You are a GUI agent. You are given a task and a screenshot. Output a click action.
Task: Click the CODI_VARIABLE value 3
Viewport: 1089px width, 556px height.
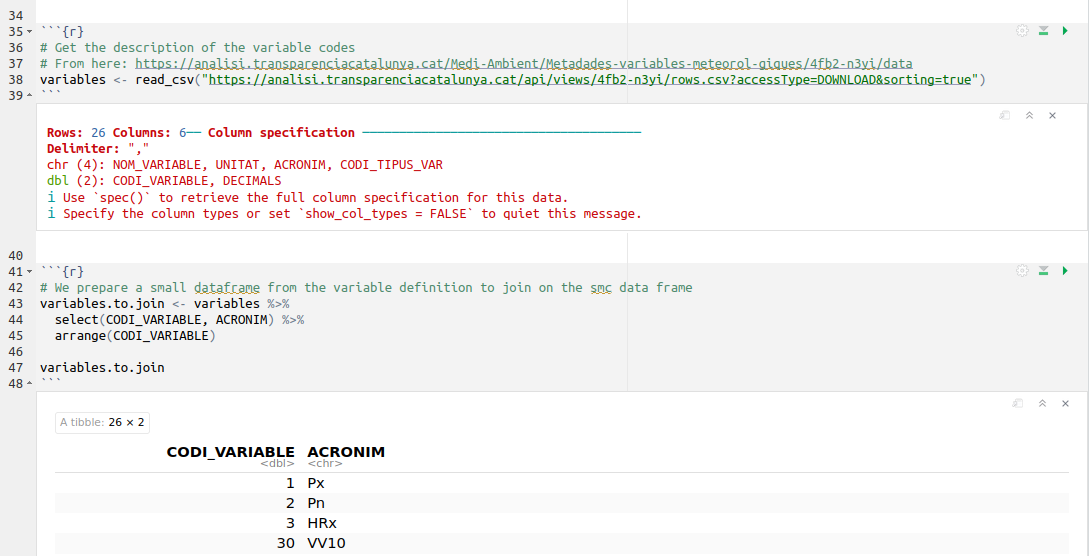click(290, 523)
